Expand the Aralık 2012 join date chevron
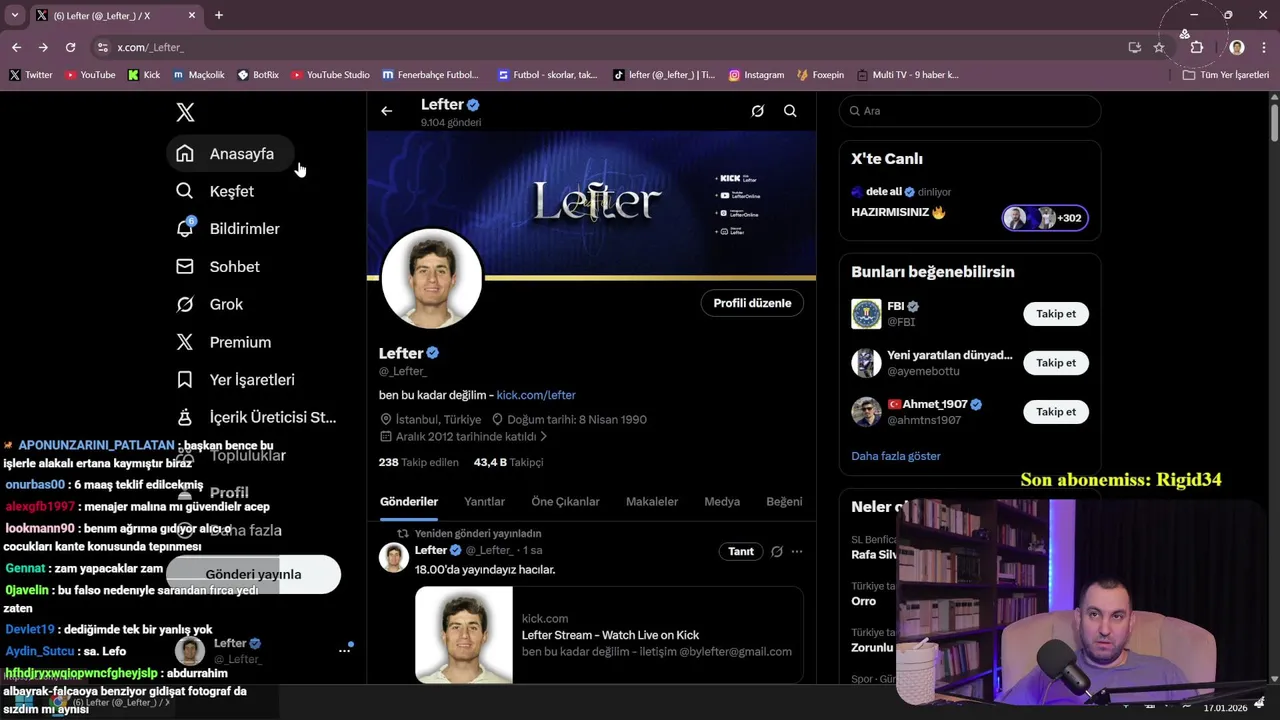This screenshot has height=720, width=1280. click(x=543, y=437)
